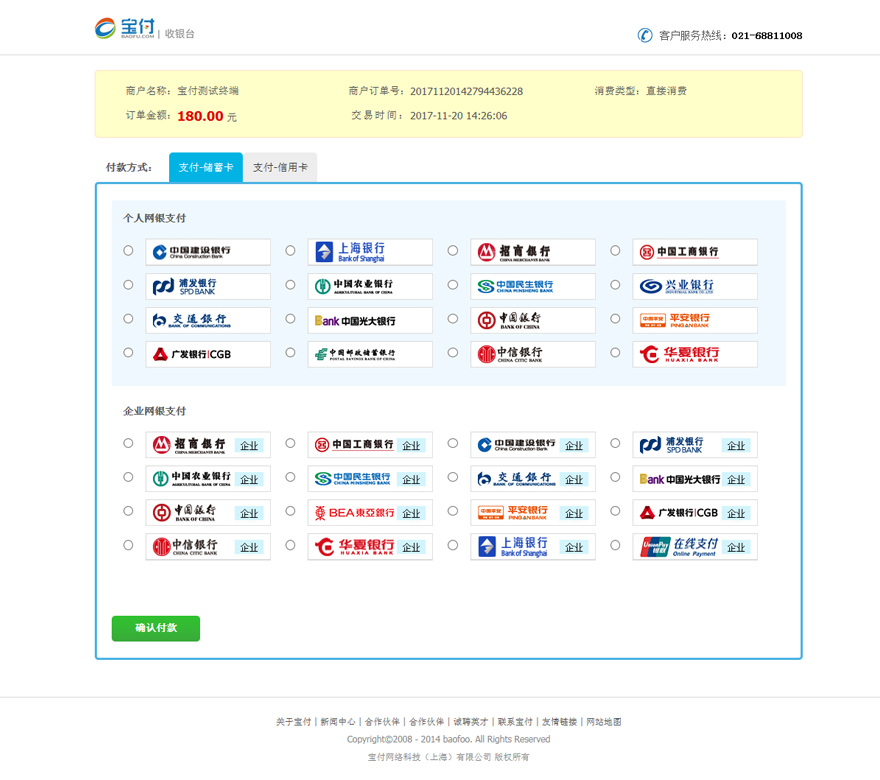Click the 企业网银支付 section heading

tap(154, 411)
